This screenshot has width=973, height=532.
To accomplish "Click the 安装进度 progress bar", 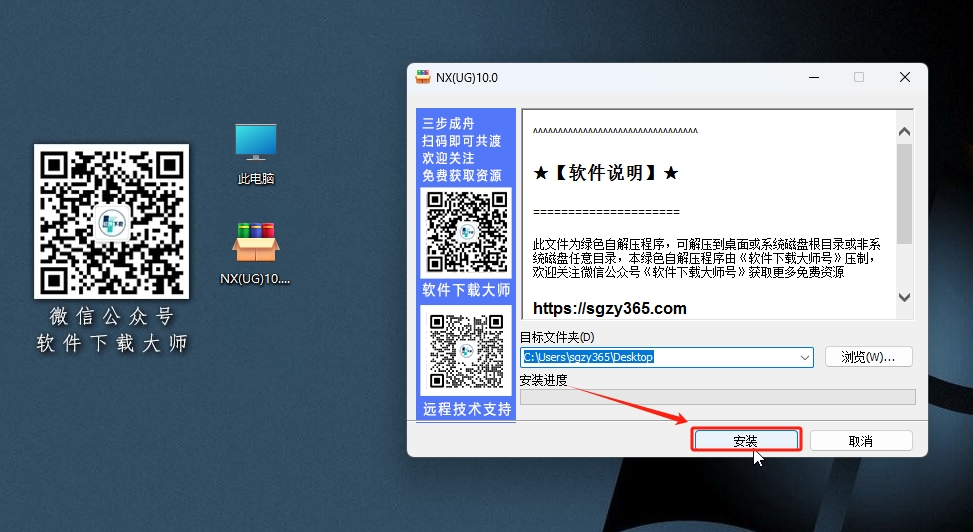I will [717, 397].
